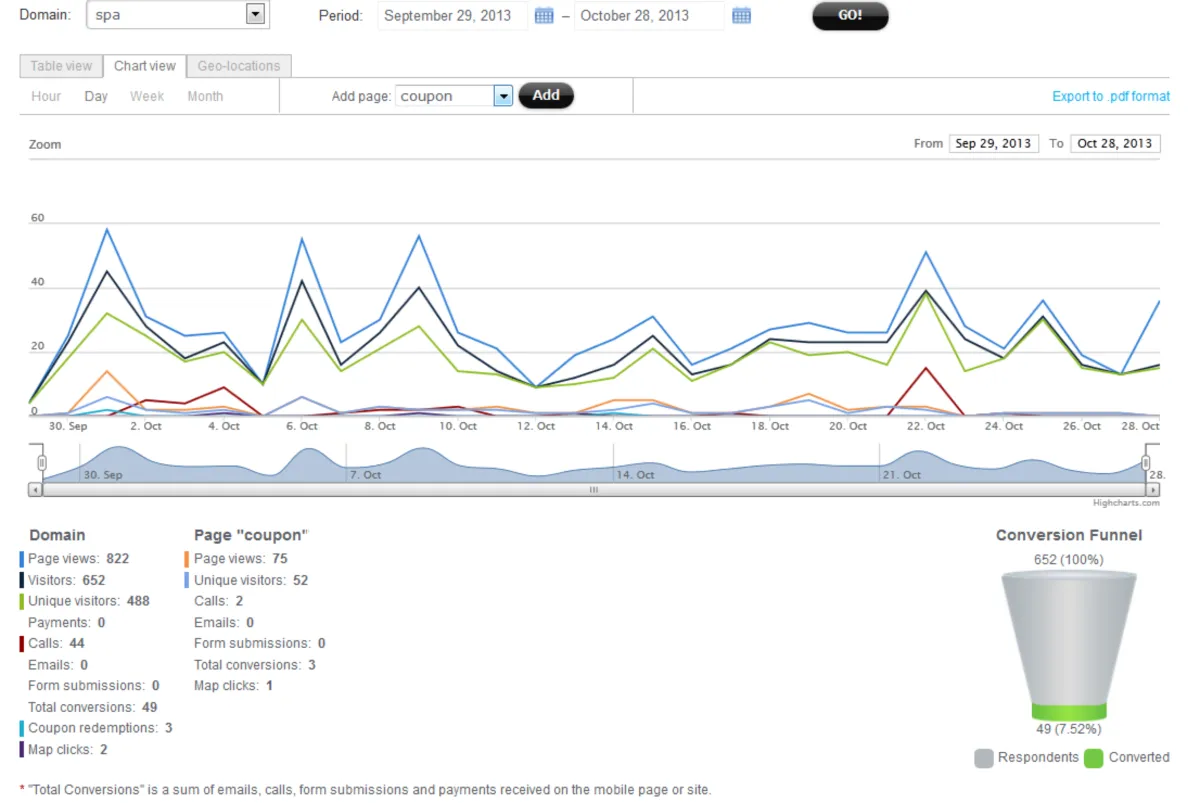Viewport: 1200px width, 803px height.
Task: Click coupon Unique visitors color marker
Action: coord(187,580)
